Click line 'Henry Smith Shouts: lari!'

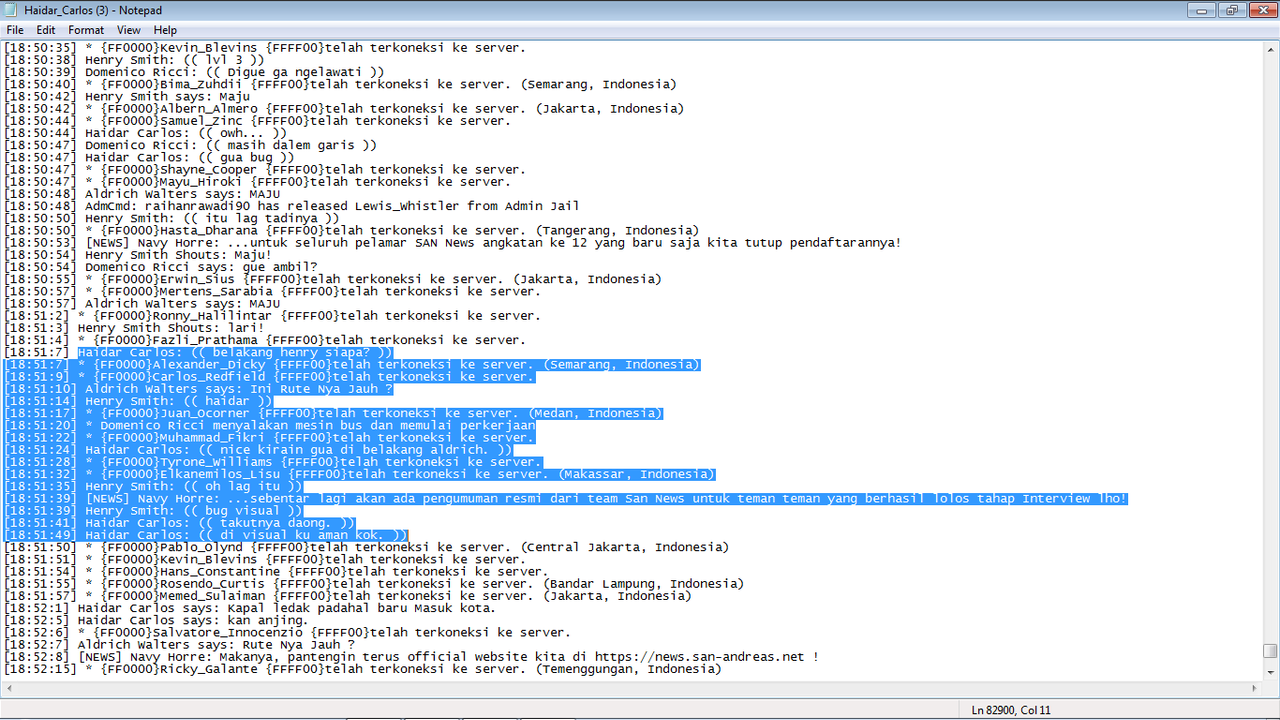click(x=135, y=328)
